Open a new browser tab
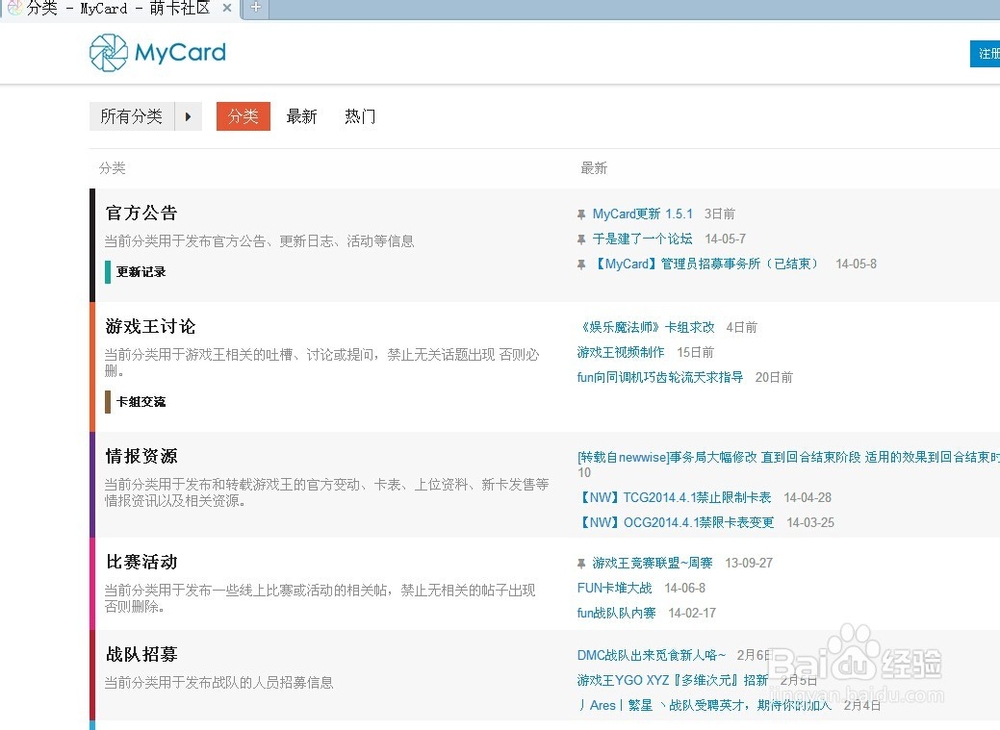This screenshot has width=1000, height=730. (256, 8)
